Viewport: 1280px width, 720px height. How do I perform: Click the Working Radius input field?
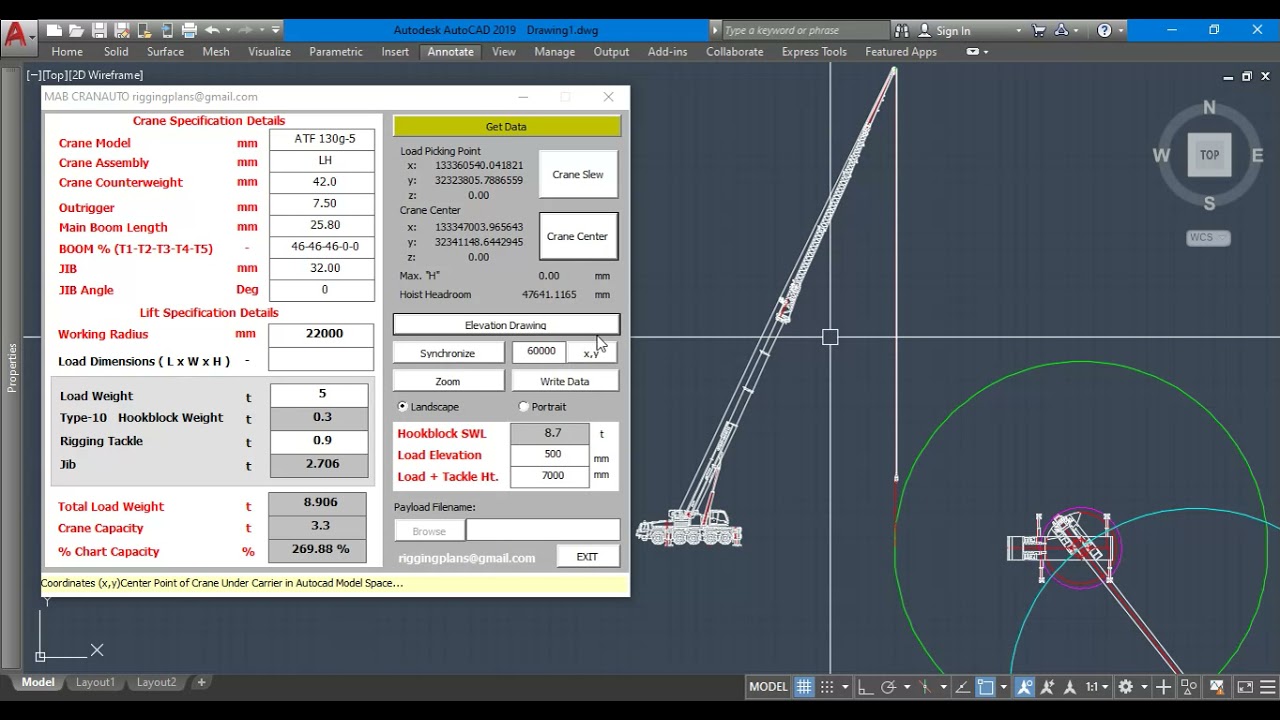tap(323, 334)
